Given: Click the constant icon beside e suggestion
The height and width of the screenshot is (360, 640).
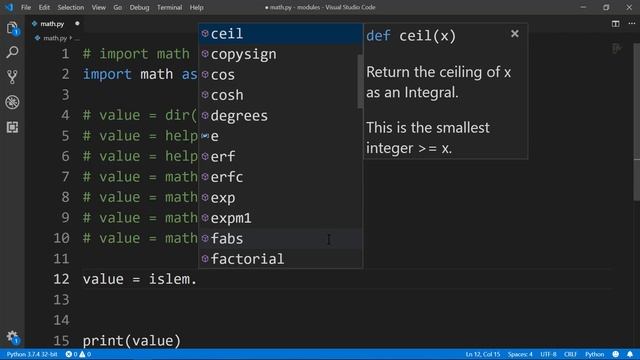Looking at the screenshot, I should pos(205,136).
